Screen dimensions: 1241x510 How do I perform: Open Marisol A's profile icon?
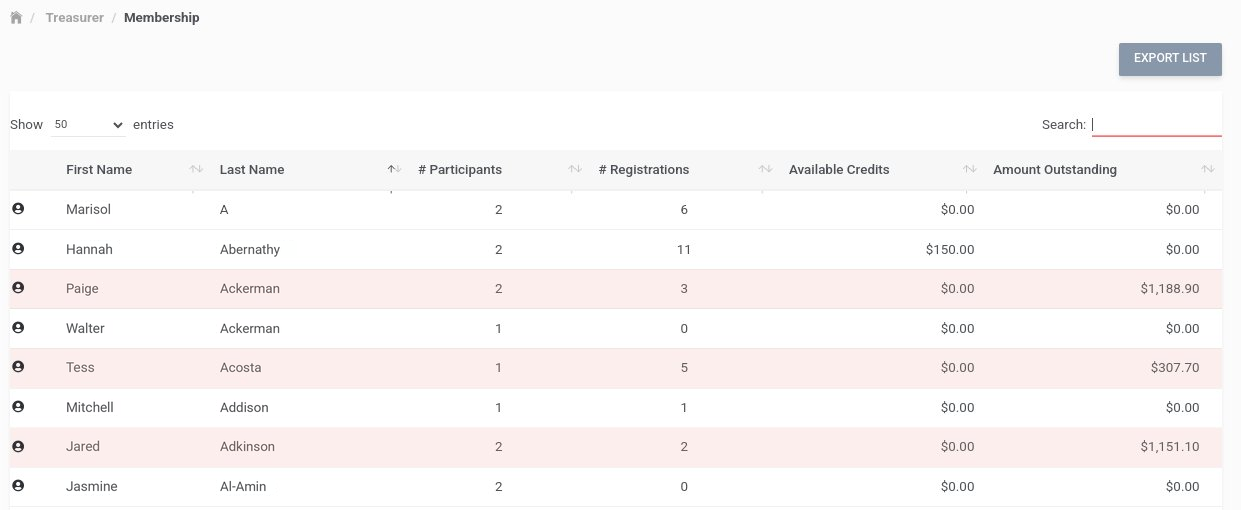(18, 209)
